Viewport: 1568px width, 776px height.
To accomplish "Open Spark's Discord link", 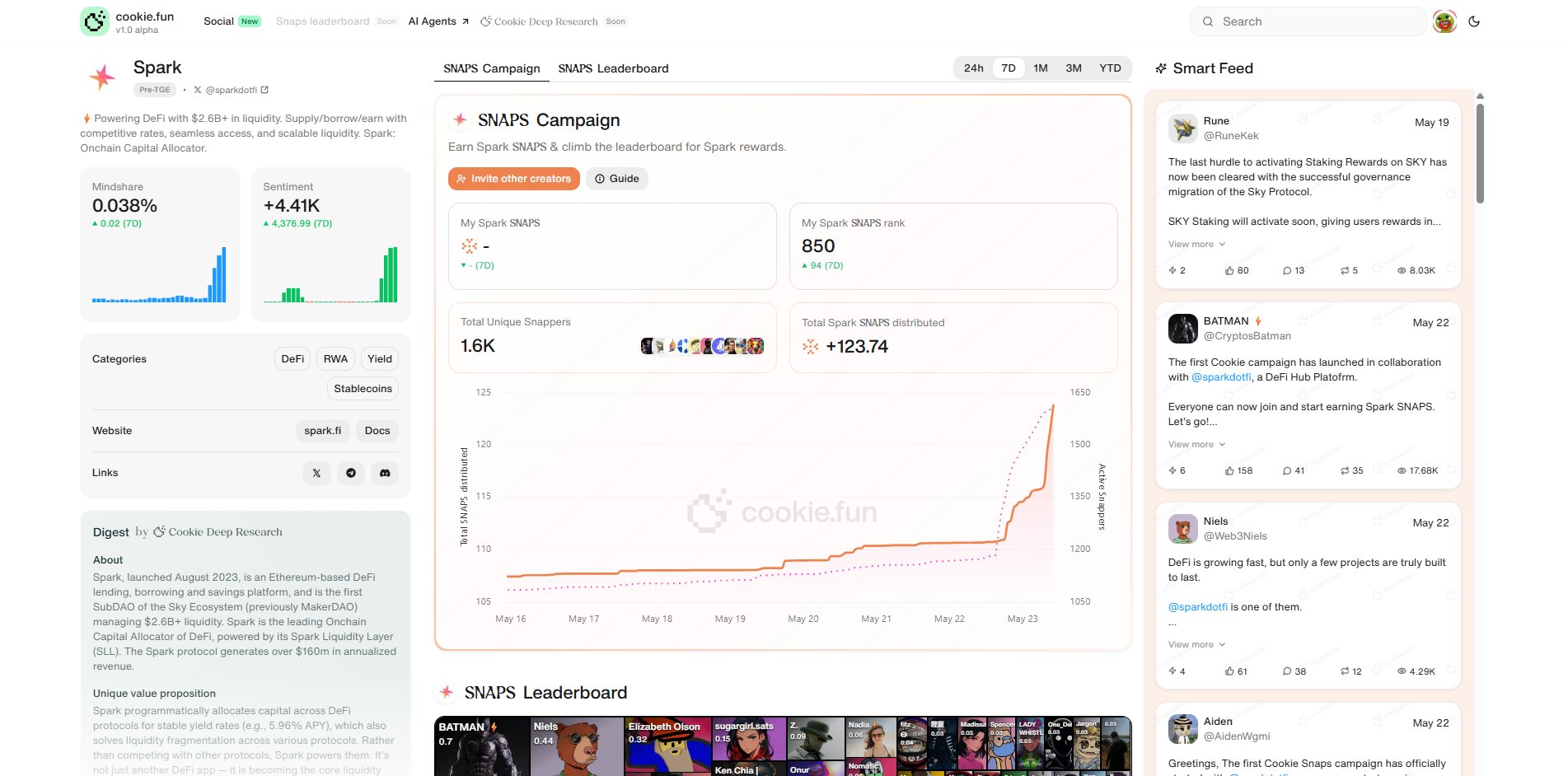I will tap(385, 473).
